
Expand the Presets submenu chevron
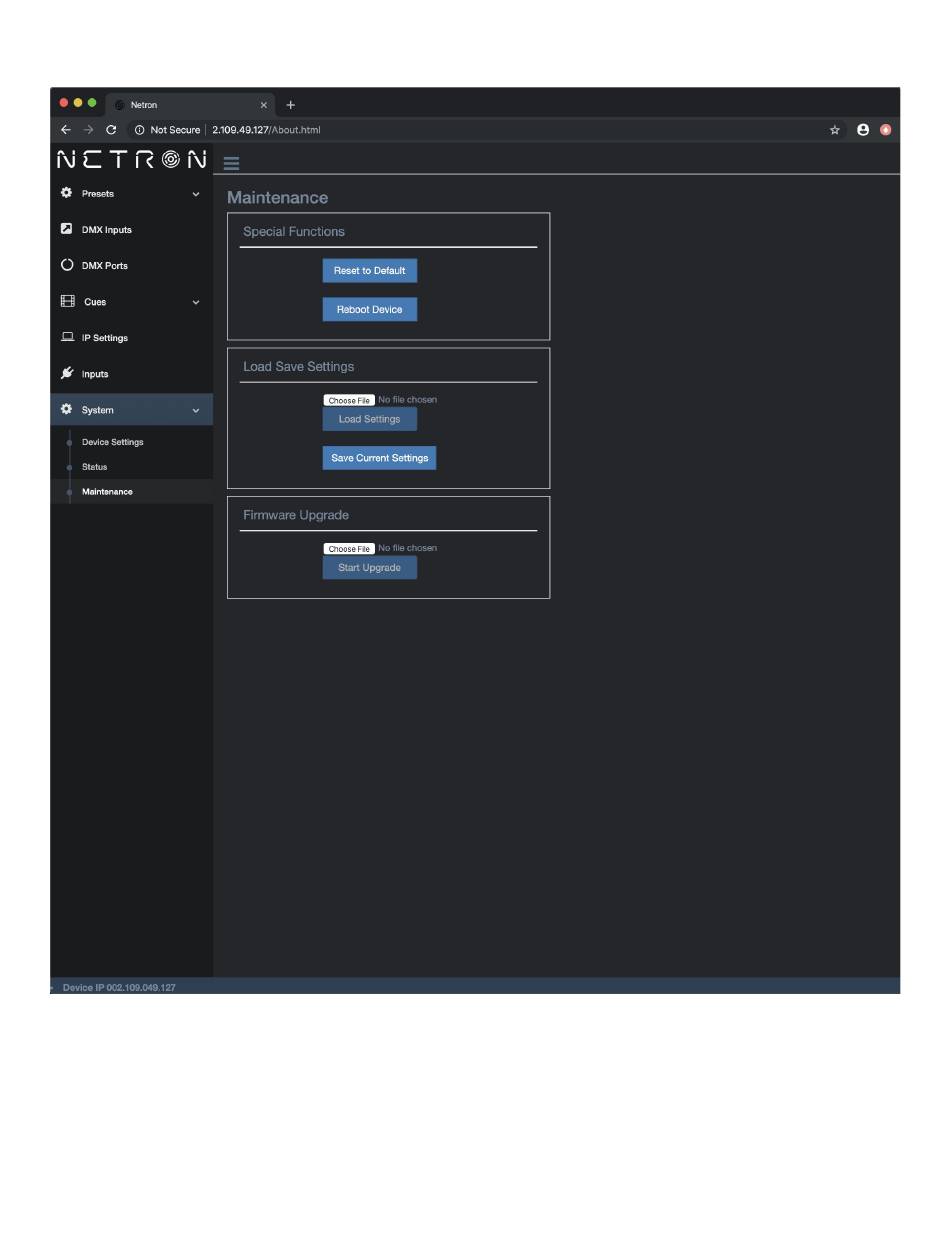(196, 194)
